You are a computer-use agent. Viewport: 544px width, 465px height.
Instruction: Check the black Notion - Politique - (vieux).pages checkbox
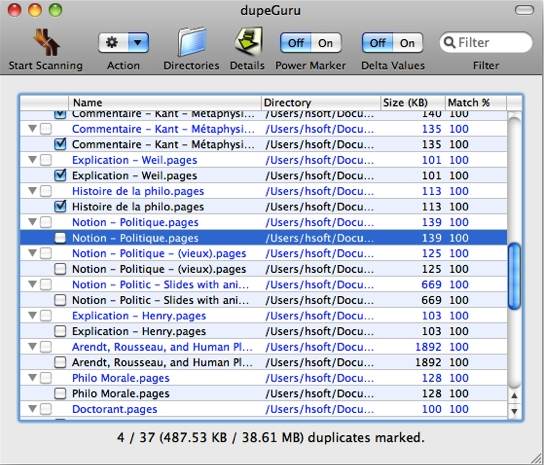[60, 269]
